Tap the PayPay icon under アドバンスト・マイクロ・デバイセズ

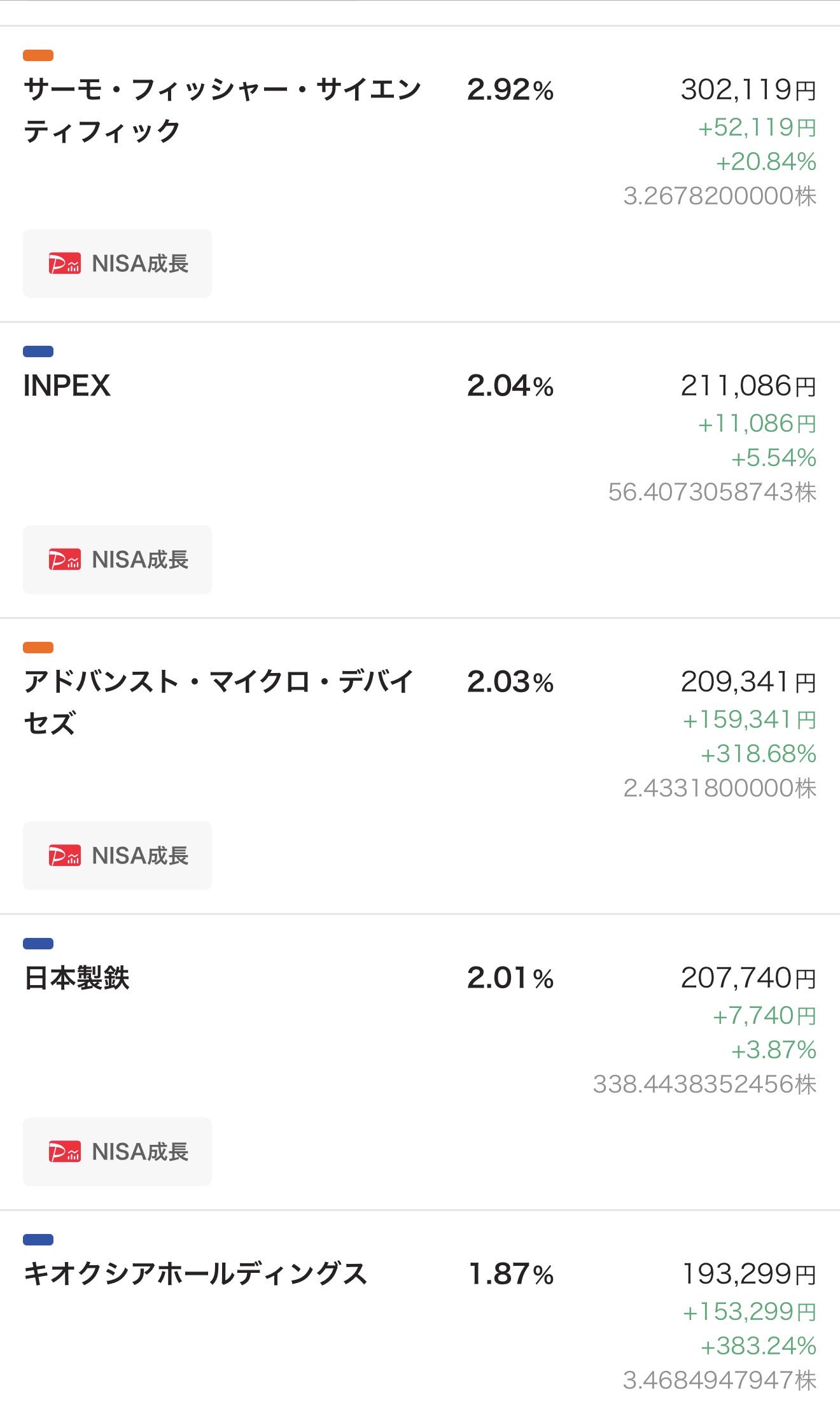(65, 856)
